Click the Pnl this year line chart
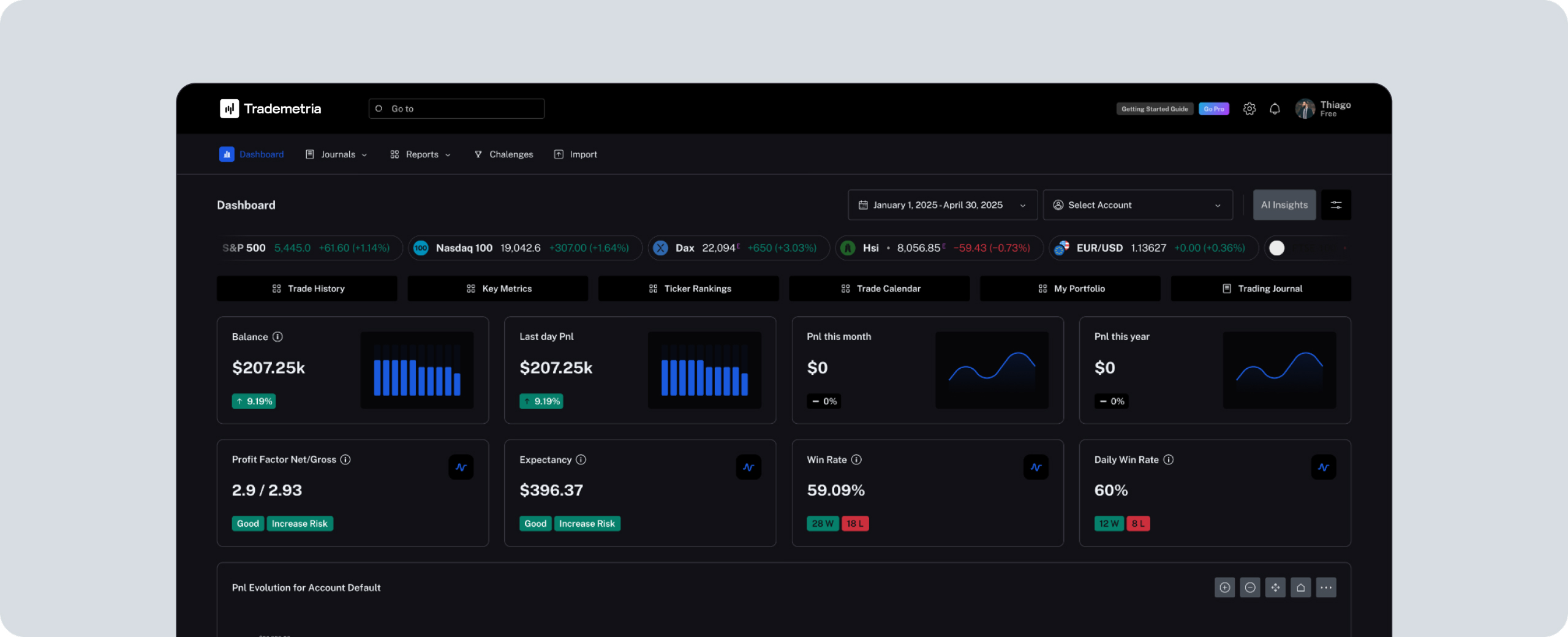This screenshot has width=1568, height=637. coord(1280,371)
